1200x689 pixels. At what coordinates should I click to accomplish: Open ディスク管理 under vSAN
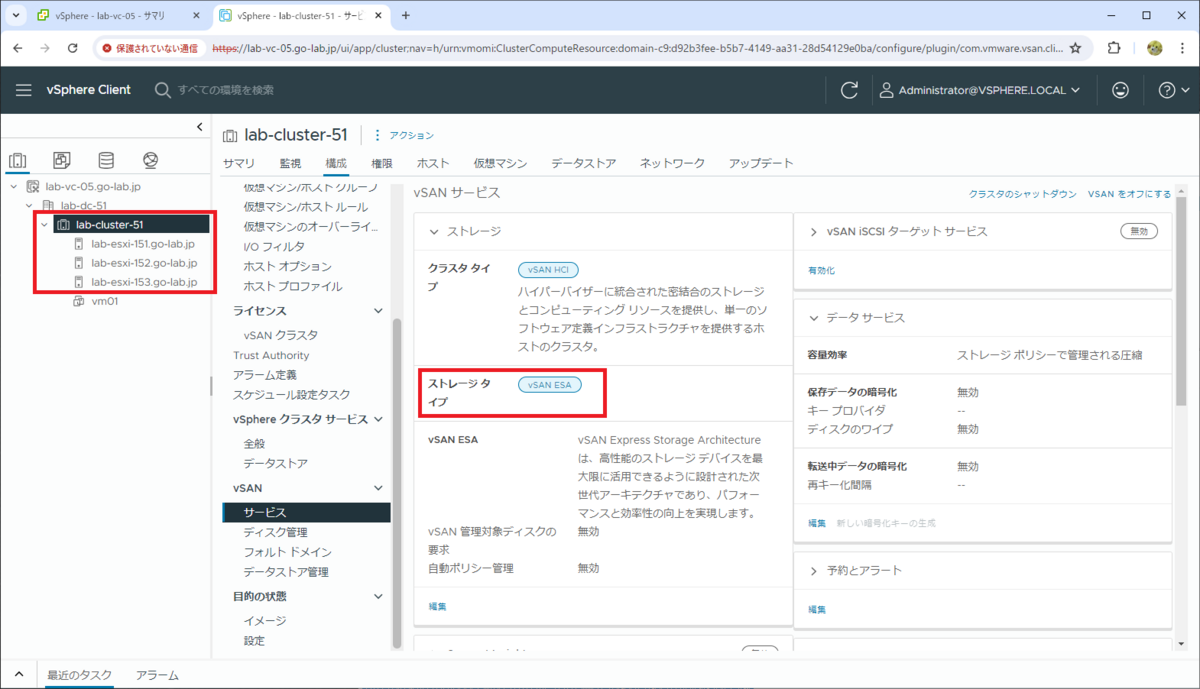(275, 532)
